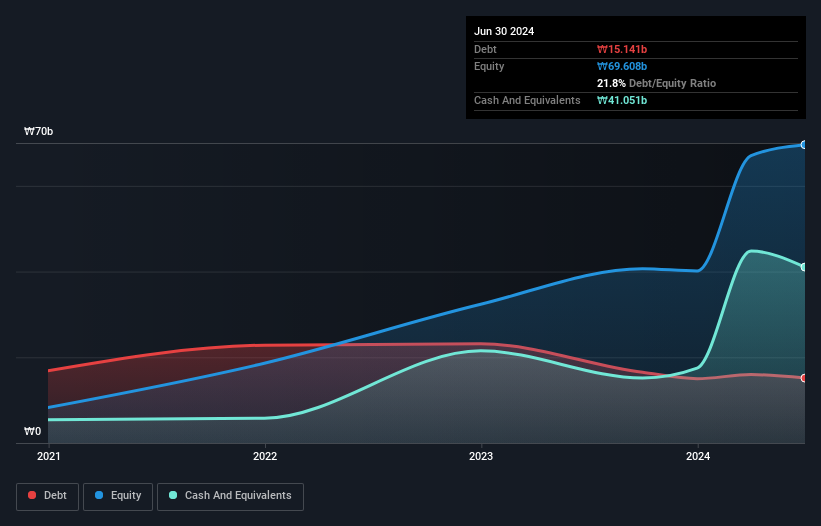The image size is (821, 526).
Task: Click the blue Equity legend dot
Action: click(99, 495)
